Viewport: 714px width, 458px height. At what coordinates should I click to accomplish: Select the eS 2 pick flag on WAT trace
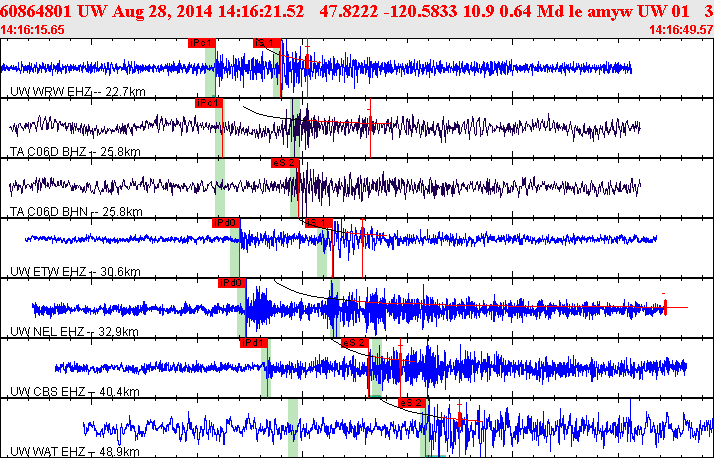412,403
